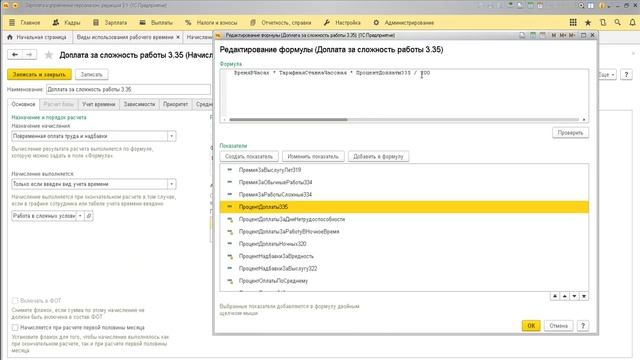
Task: Click Изменить показатель button
Action: click(x=313, y=156)
